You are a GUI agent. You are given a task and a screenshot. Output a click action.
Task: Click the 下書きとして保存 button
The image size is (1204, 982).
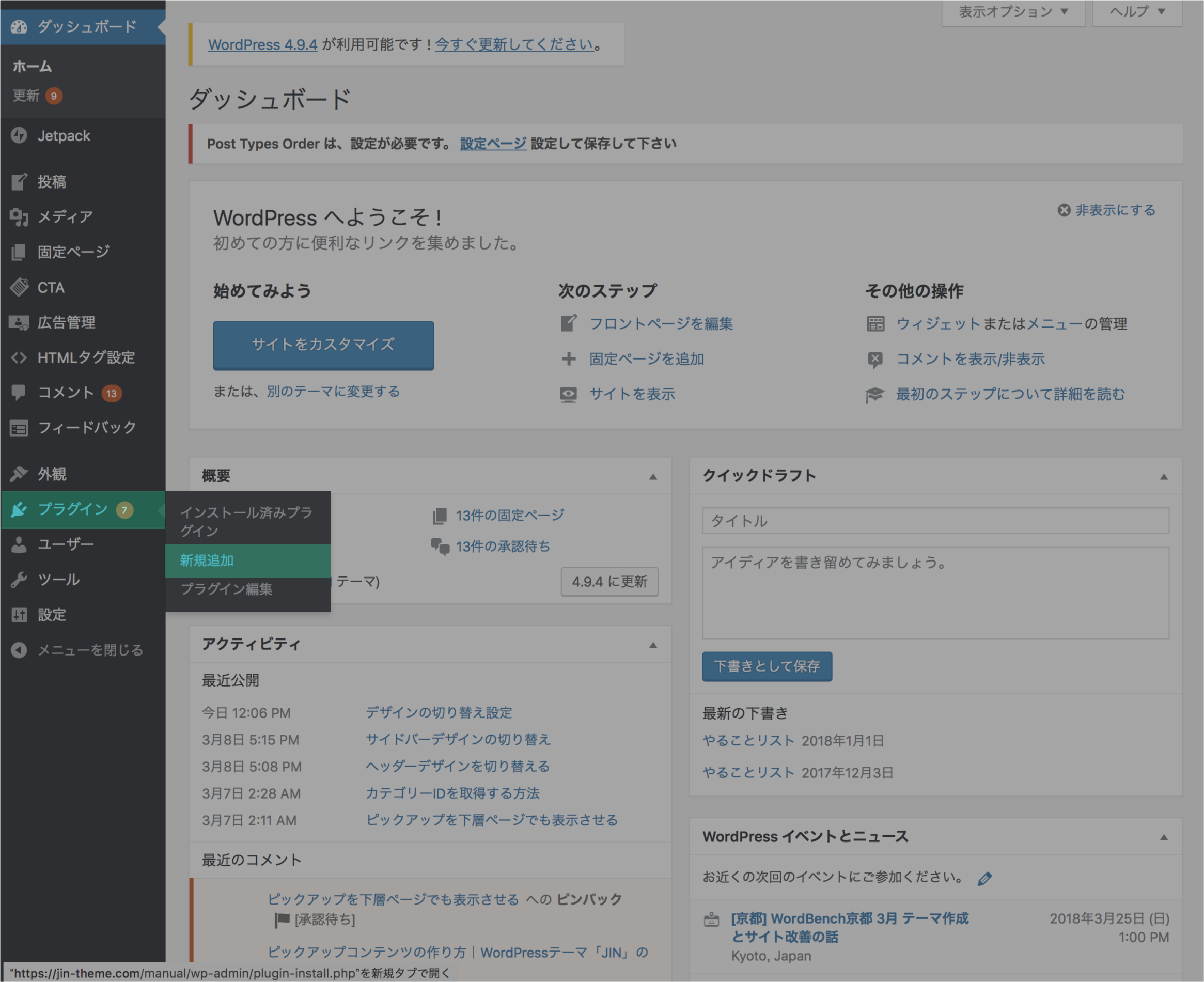pos(767,666)
